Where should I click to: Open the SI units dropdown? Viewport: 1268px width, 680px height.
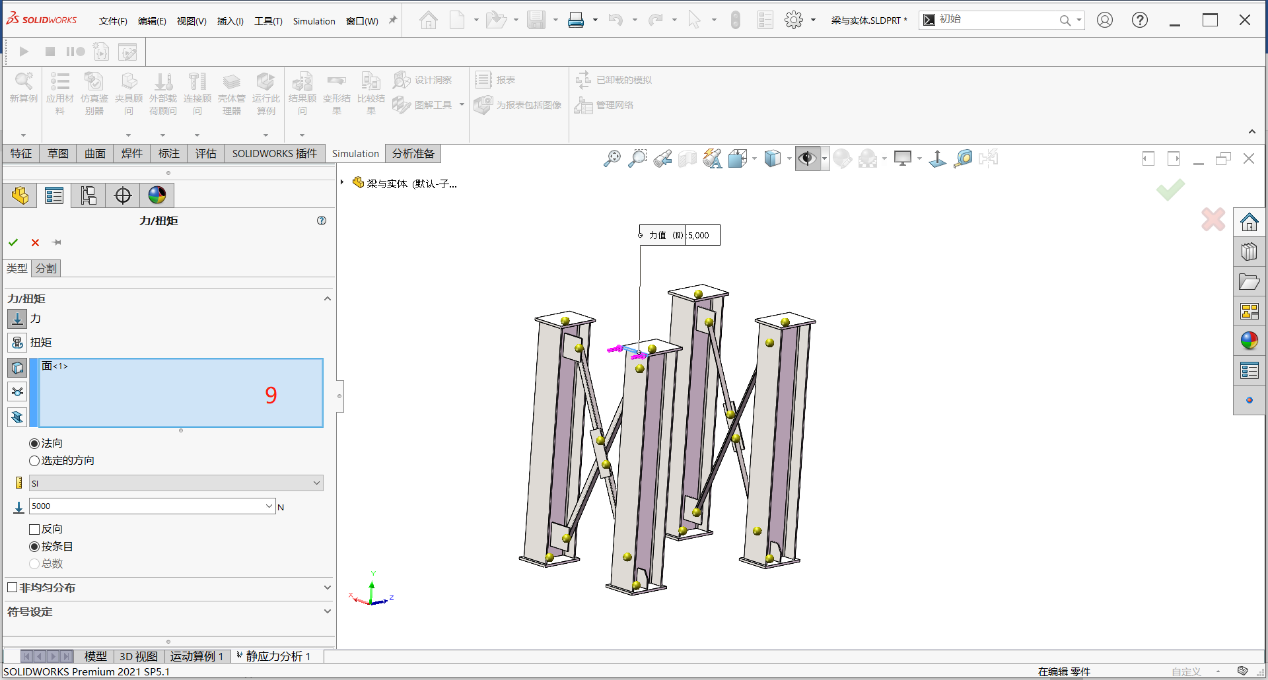(x=176, y=483)
